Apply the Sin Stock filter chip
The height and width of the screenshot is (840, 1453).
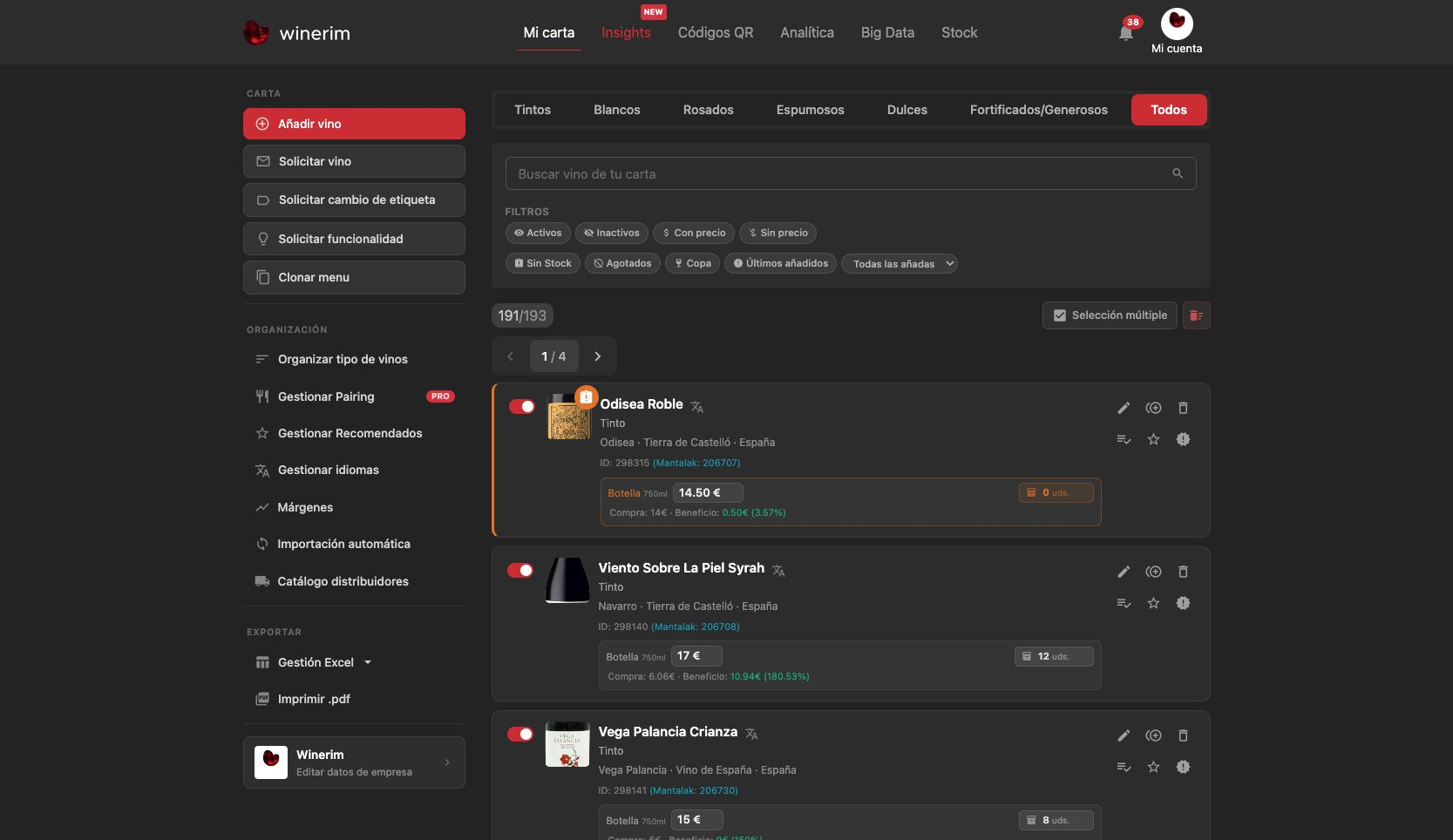[543, 263]
